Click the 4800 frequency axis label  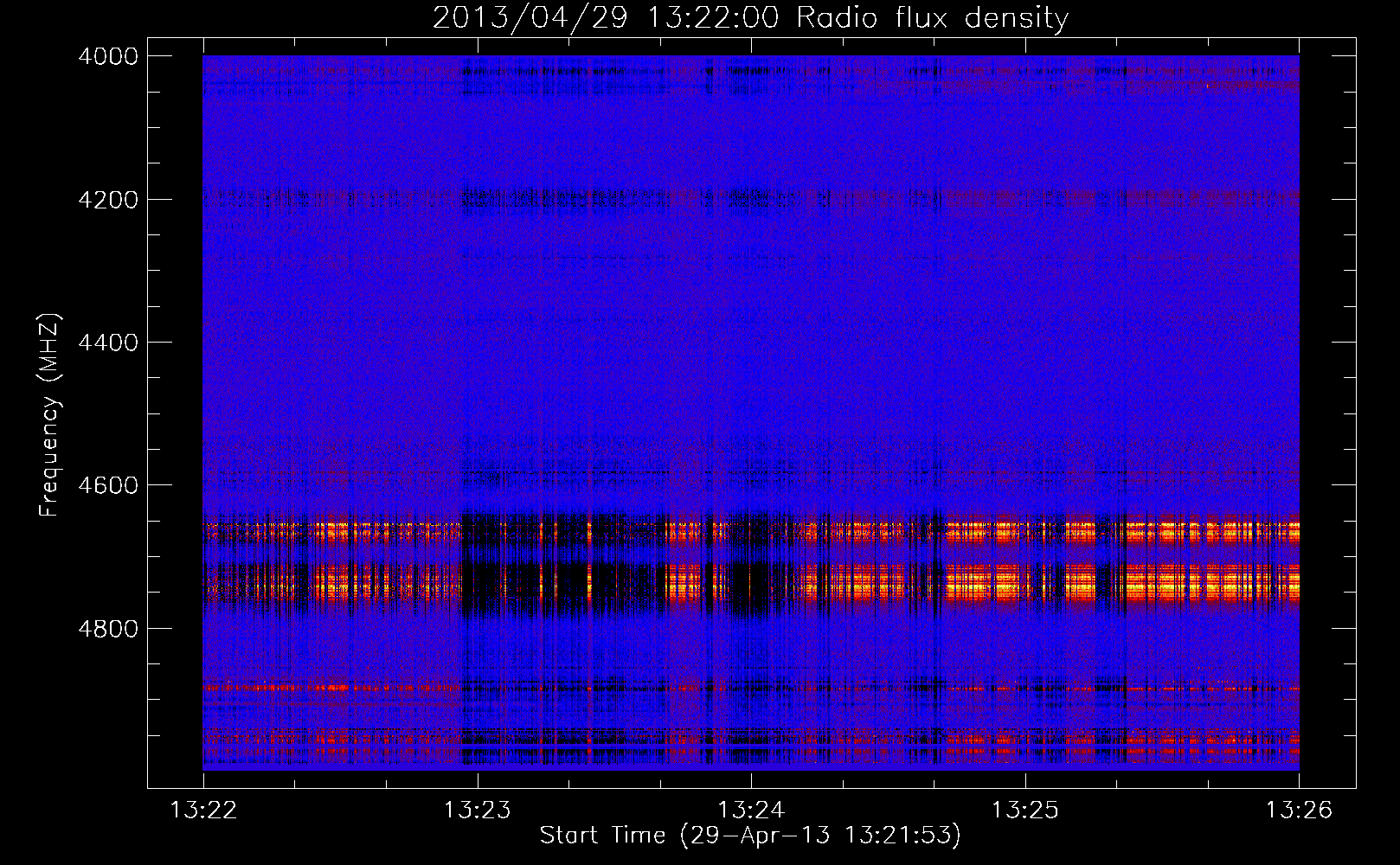108,629
